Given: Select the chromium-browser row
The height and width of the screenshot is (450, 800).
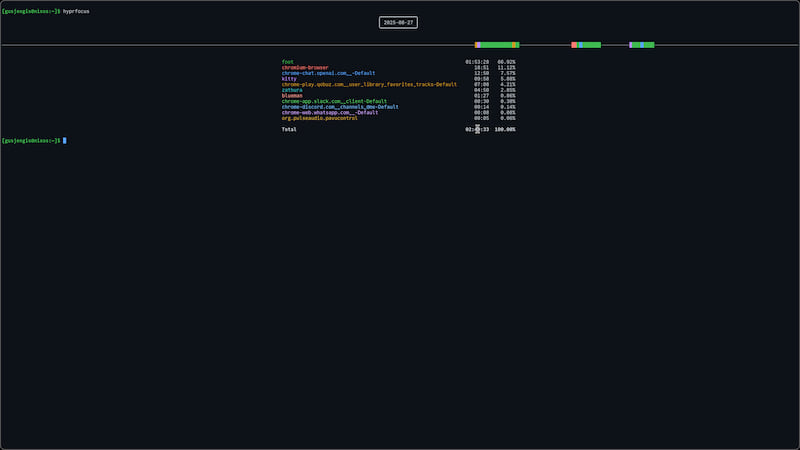Looking at the screenshot, I should coord(305,67).
